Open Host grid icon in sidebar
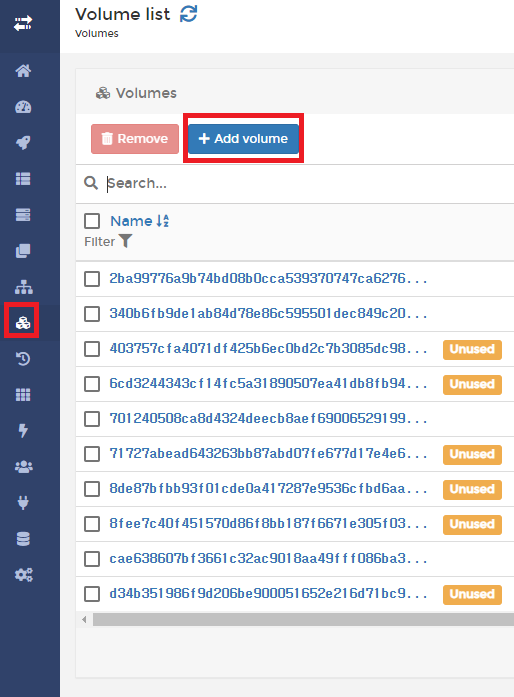Screen dimensions: 514x697 click(x=23, y=394)
